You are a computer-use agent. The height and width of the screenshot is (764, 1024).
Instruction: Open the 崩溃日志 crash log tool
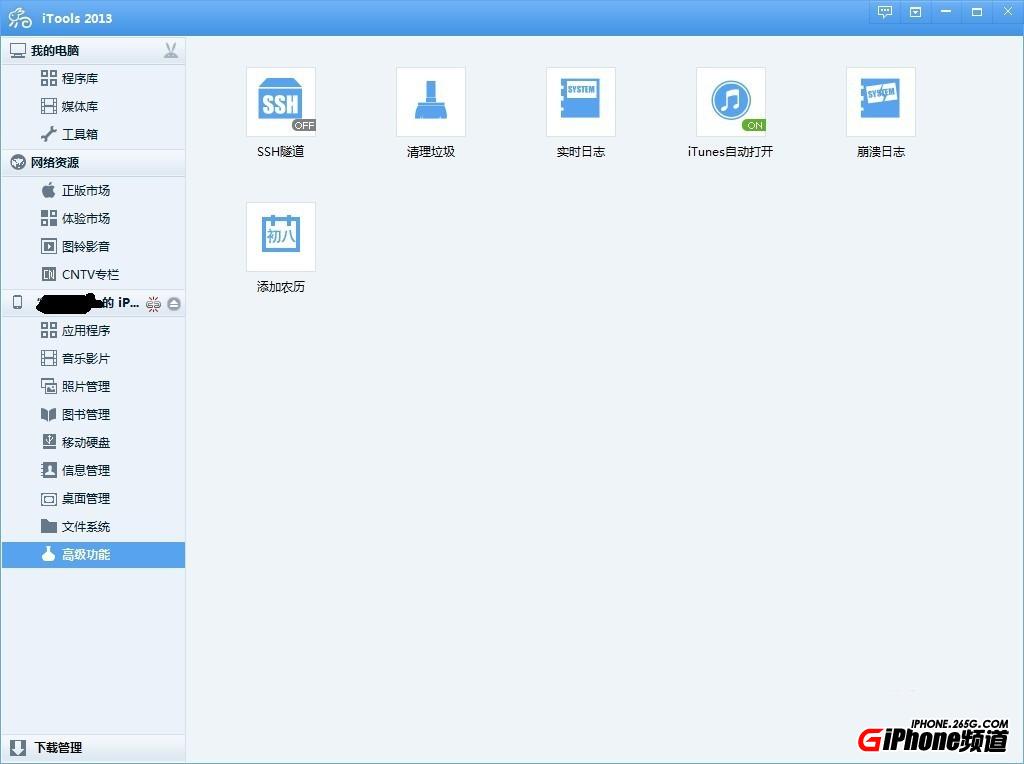click(x=880, y=110)
